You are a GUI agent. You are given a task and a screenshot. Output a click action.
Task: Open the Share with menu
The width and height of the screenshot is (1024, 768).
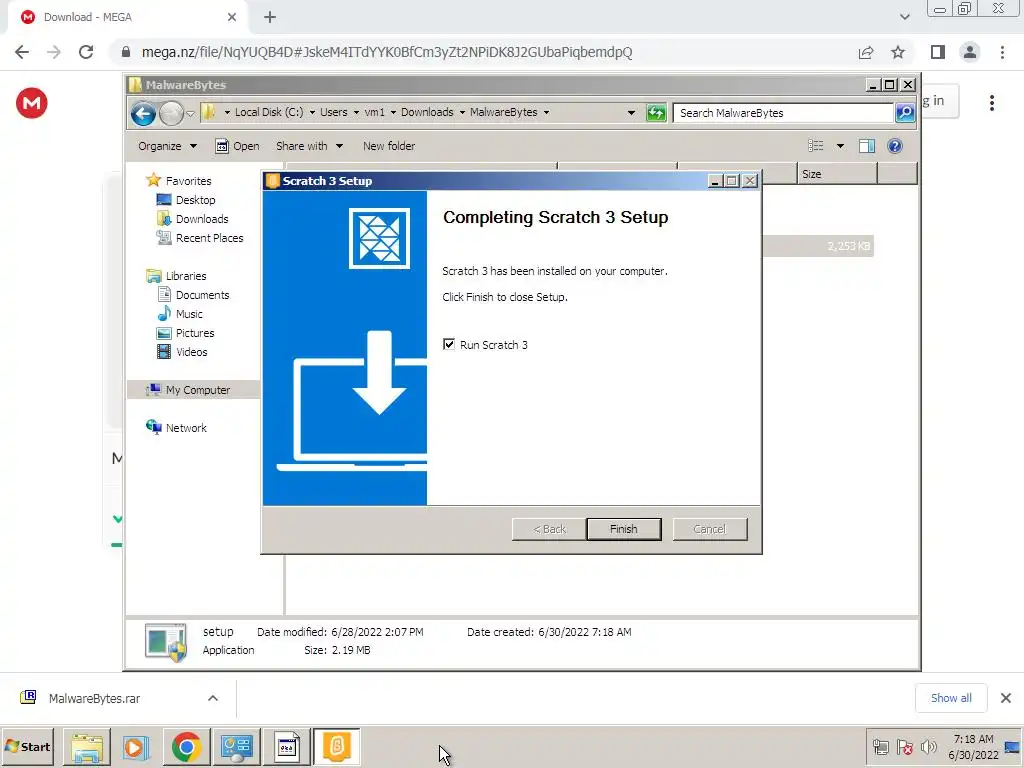[309, 146]
